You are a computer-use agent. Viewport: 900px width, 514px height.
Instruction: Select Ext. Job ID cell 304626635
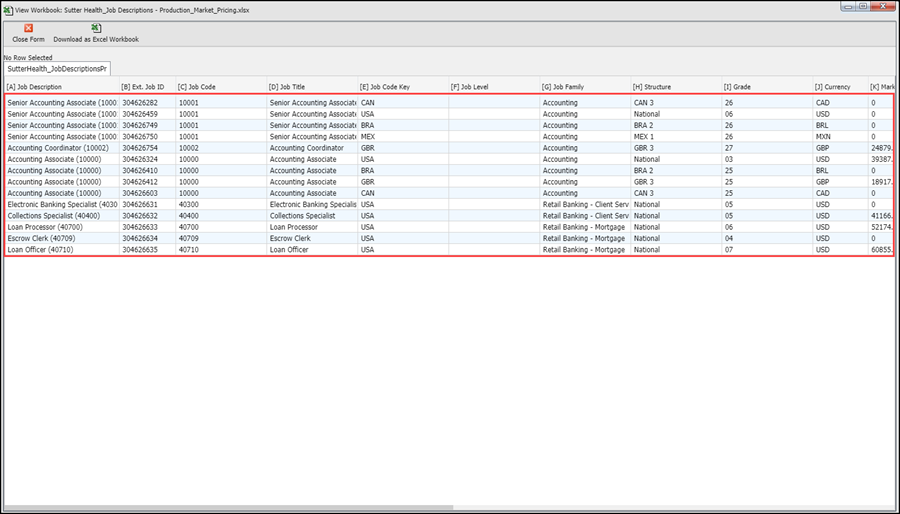point(148,250)
